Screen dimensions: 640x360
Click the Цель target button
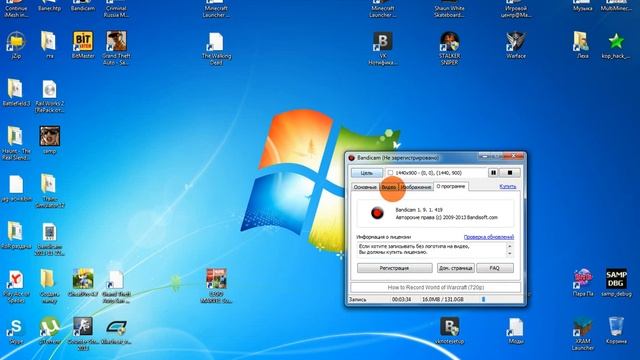[367, 173]
